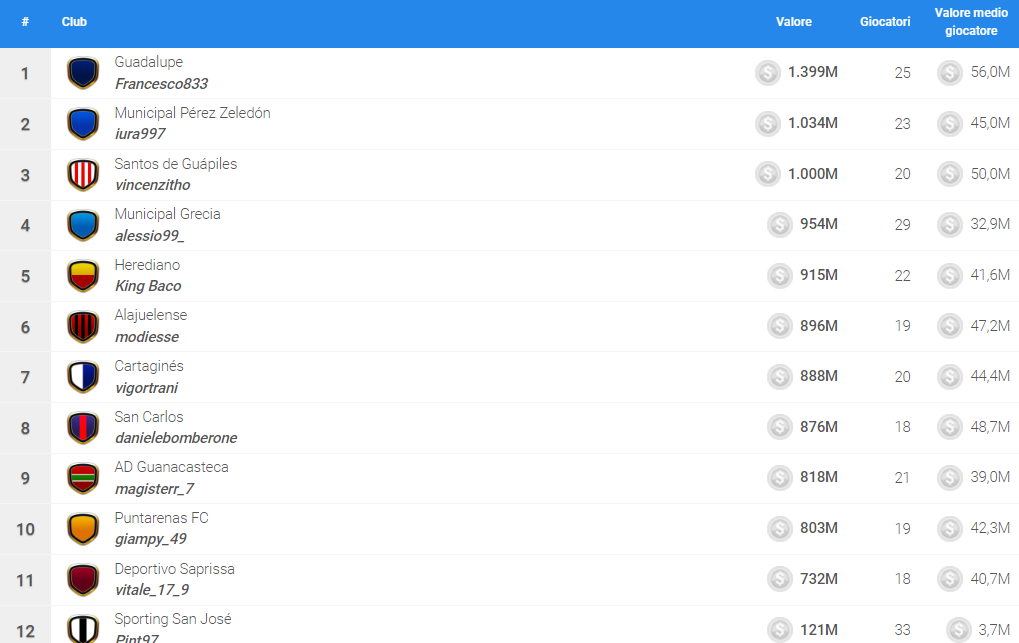
Task: Click the Puntarenas FC orange crest
Action: point(82,529)
